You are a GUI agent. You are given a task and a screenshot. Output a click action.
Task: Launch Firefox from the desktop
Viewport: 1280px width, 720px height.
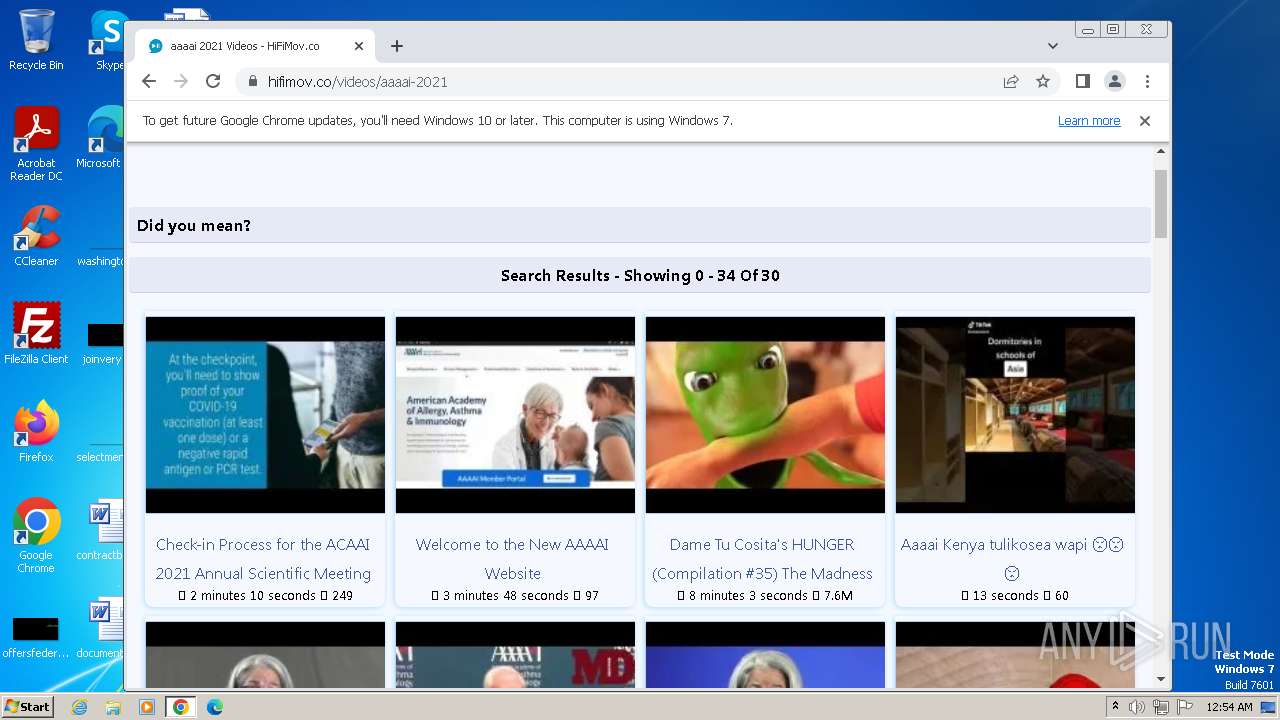pos(36,431)
